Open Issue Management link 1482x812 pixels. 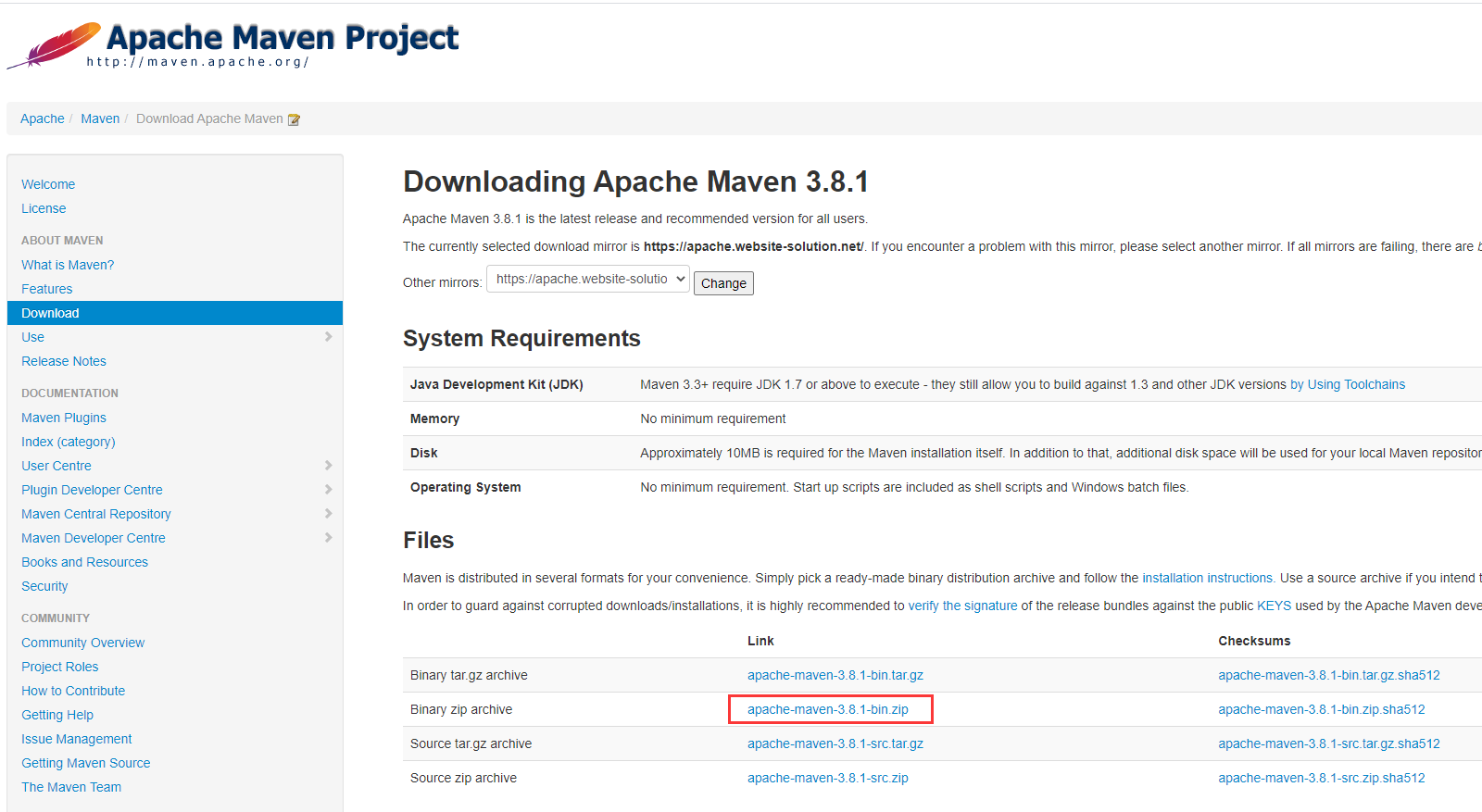tap(77, 739)
